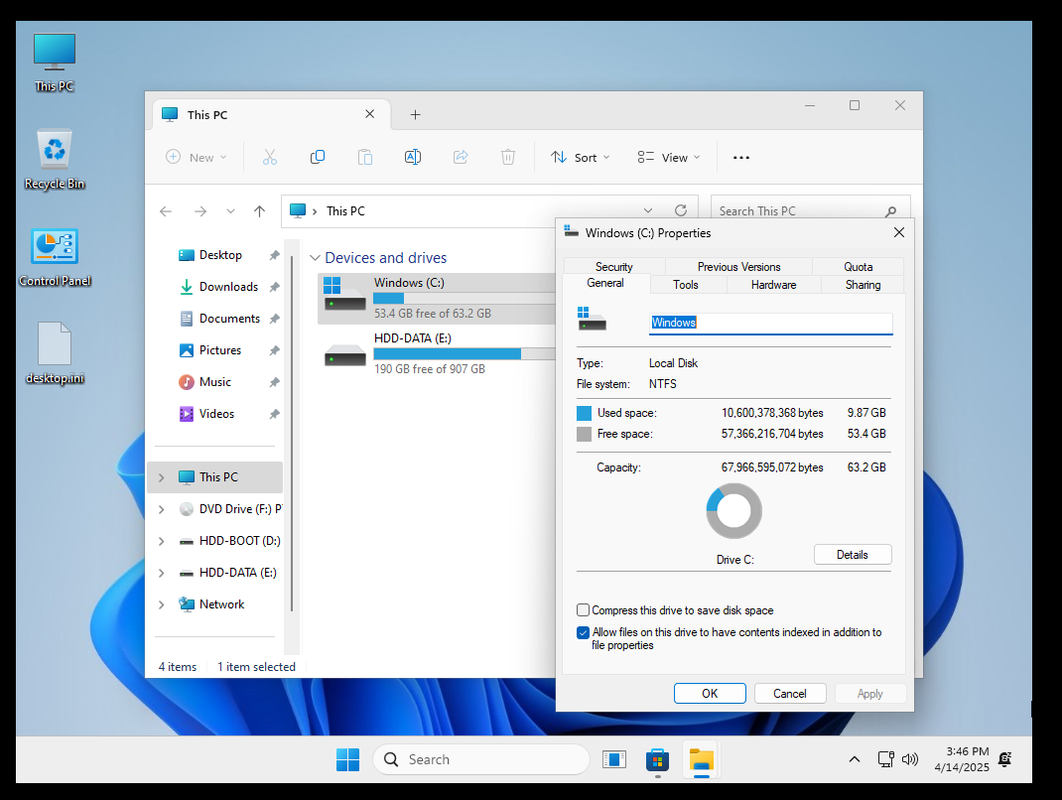Viewport: 1062px width, 800px height.
Task: Close the Windows (C:) Properties dialog
Action: (x=899, y=232)
